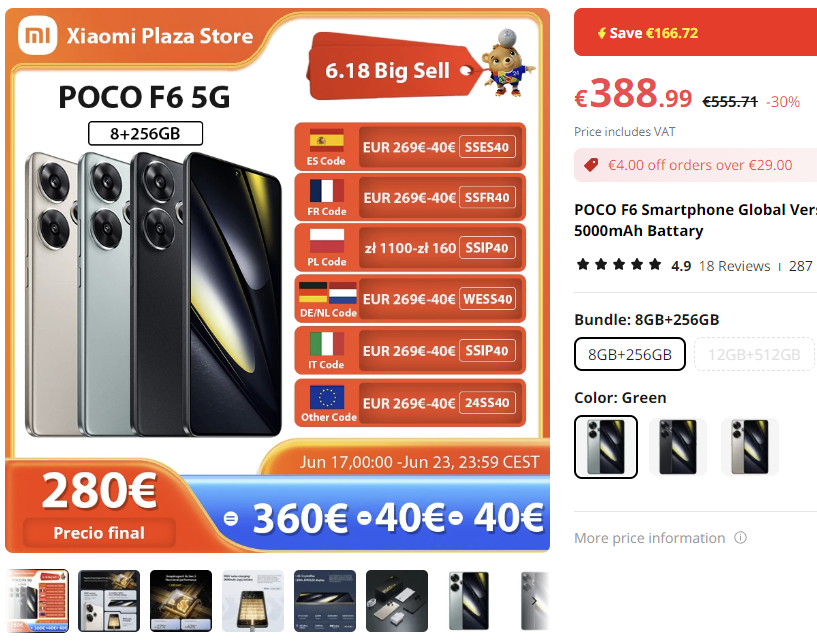The image size is (817, 642).
Task: Choose the Green color phone swatch
Action: (x=605, y=447)
